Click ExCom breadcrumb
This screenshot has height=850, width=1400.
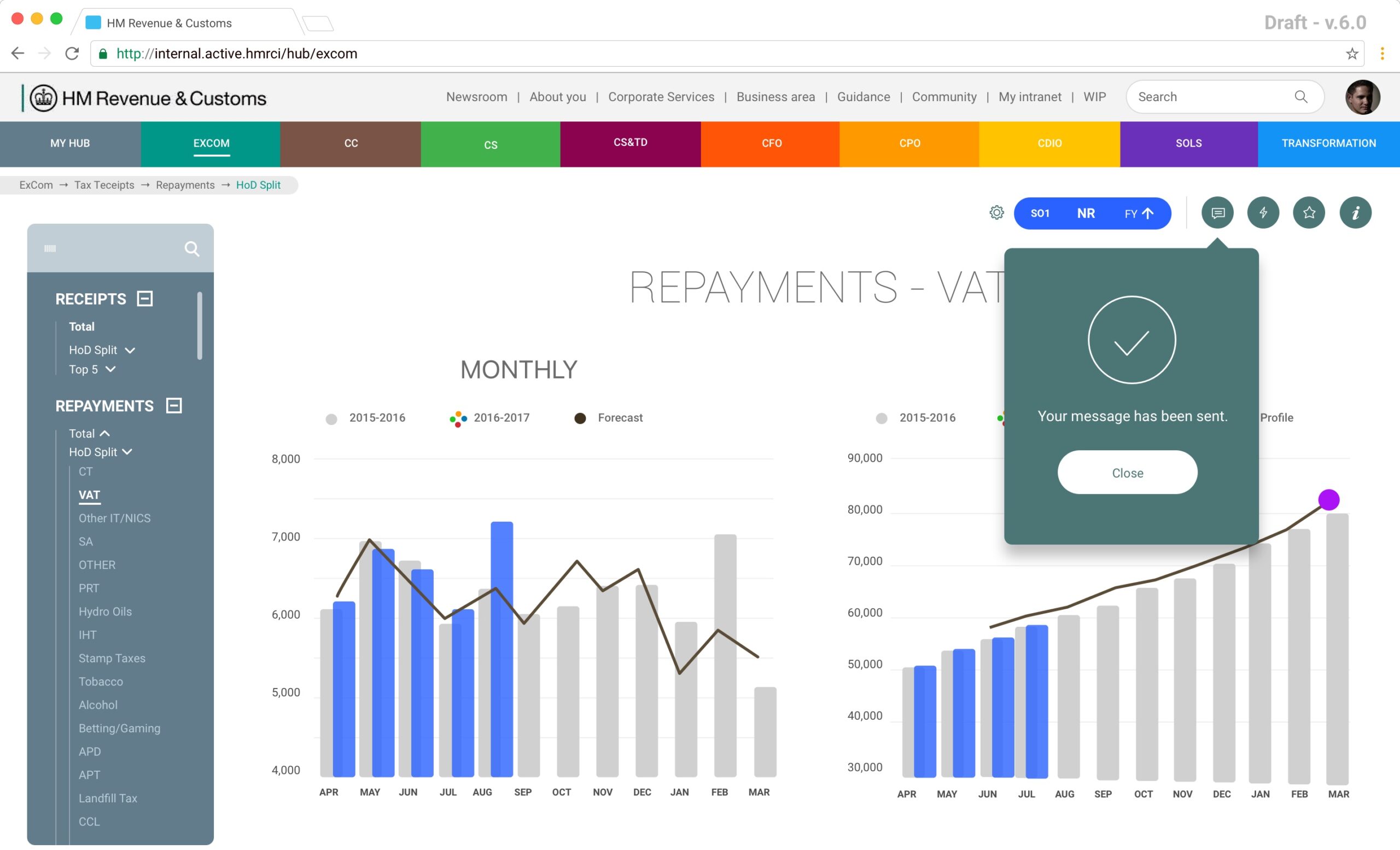pyautogui.click(x=36, y=185)
